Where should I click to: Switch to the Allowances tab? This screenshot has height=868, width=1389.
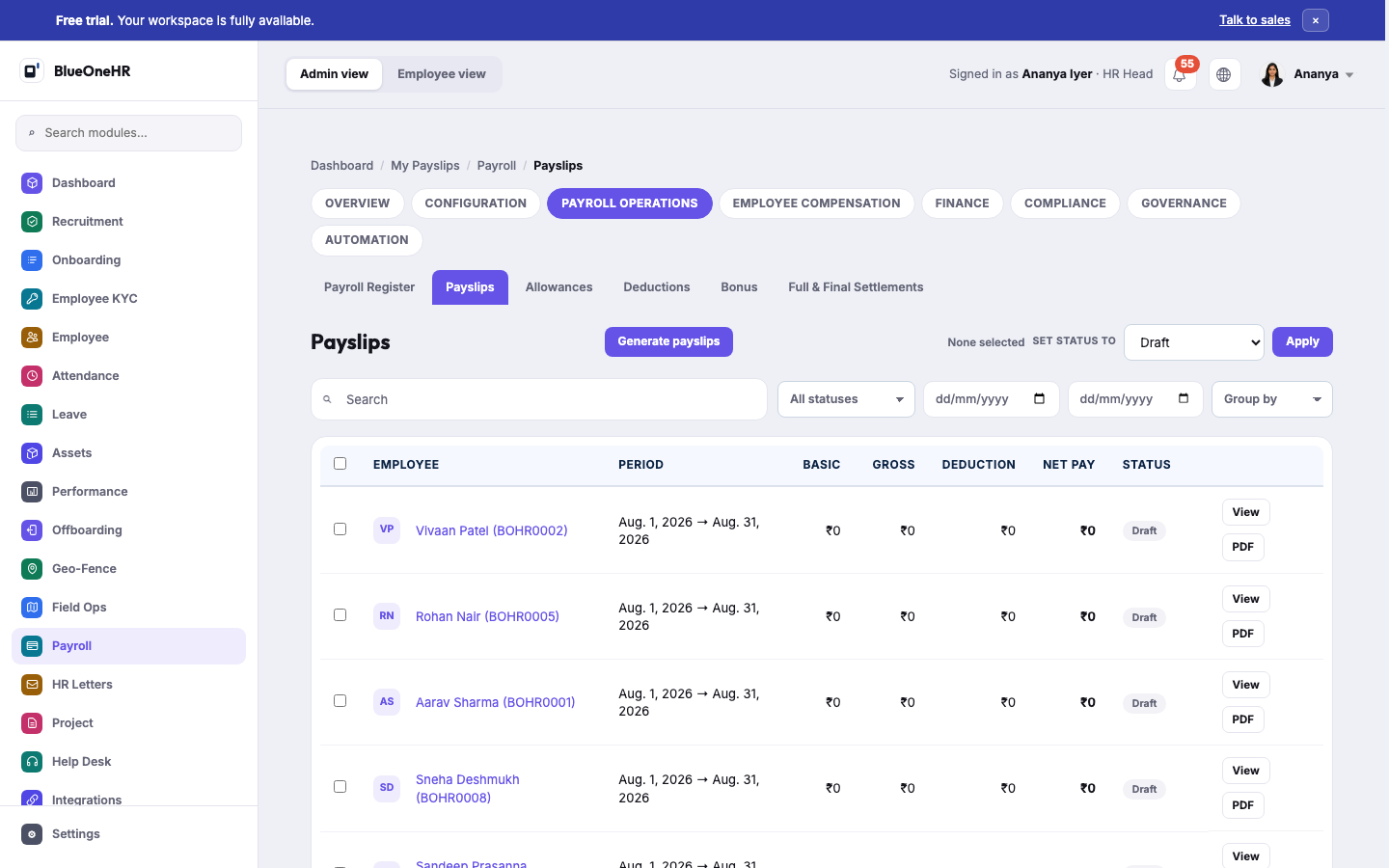pyautogui.click(x=559, y=287)
